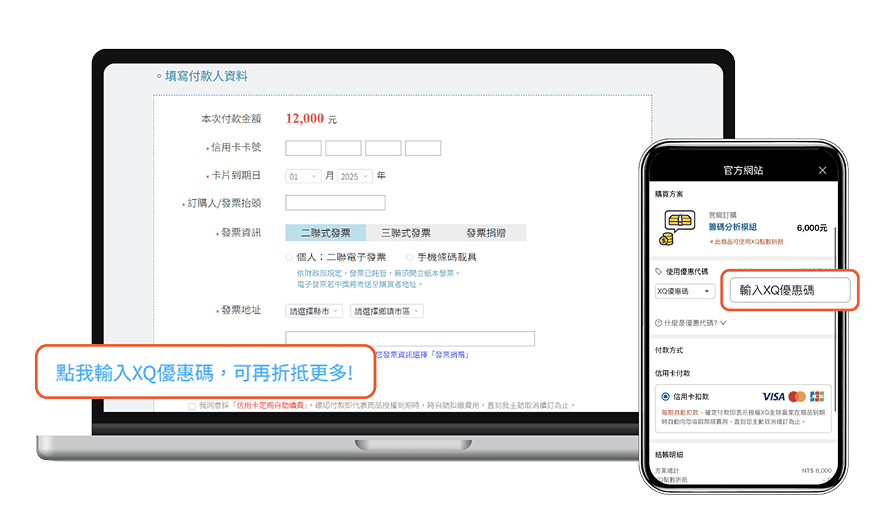Click the JCB card logo
This screenshot has width=880, height=510.
817,397
